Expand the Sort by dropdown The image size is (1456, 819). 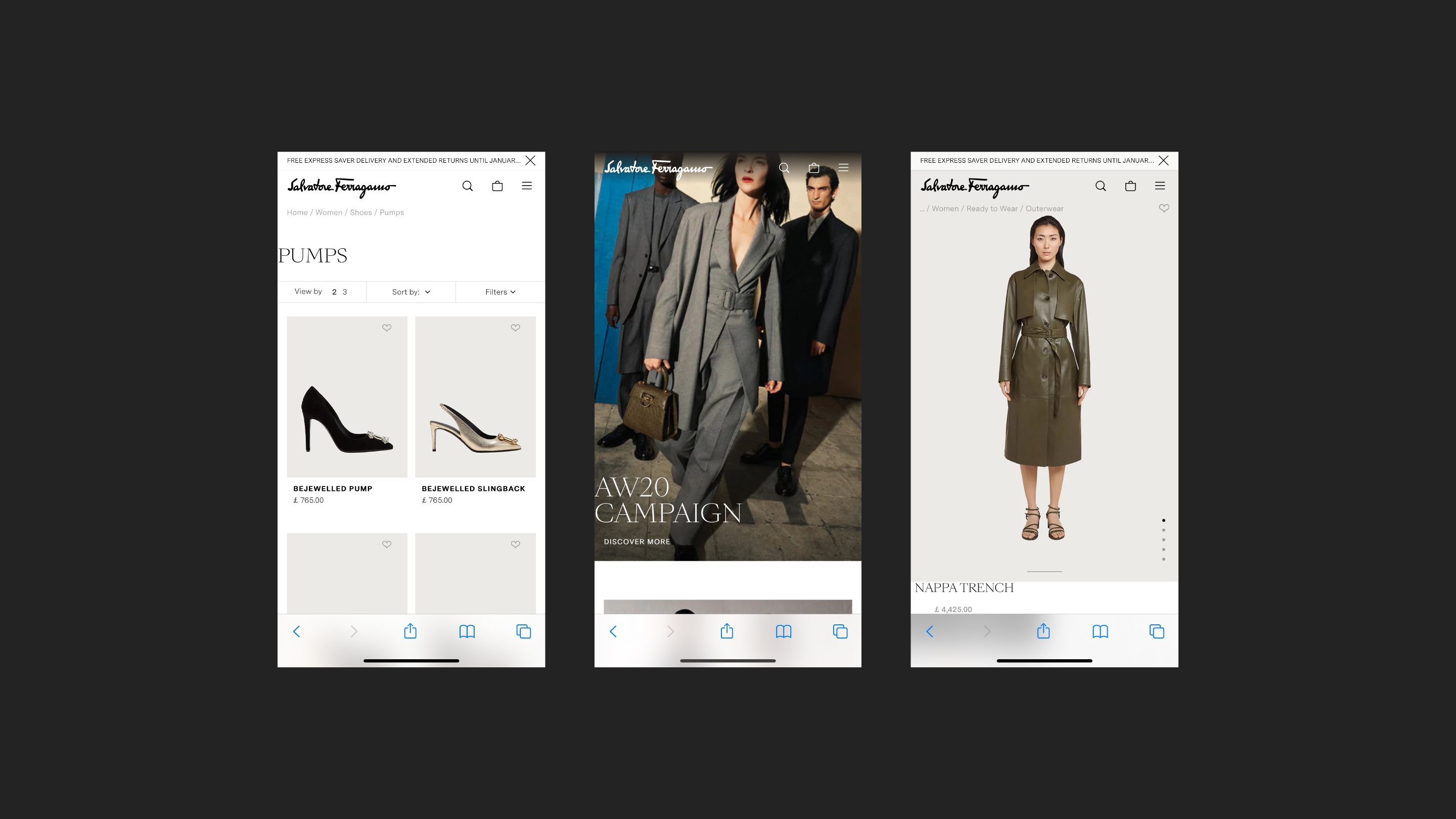tap(411, 292)
